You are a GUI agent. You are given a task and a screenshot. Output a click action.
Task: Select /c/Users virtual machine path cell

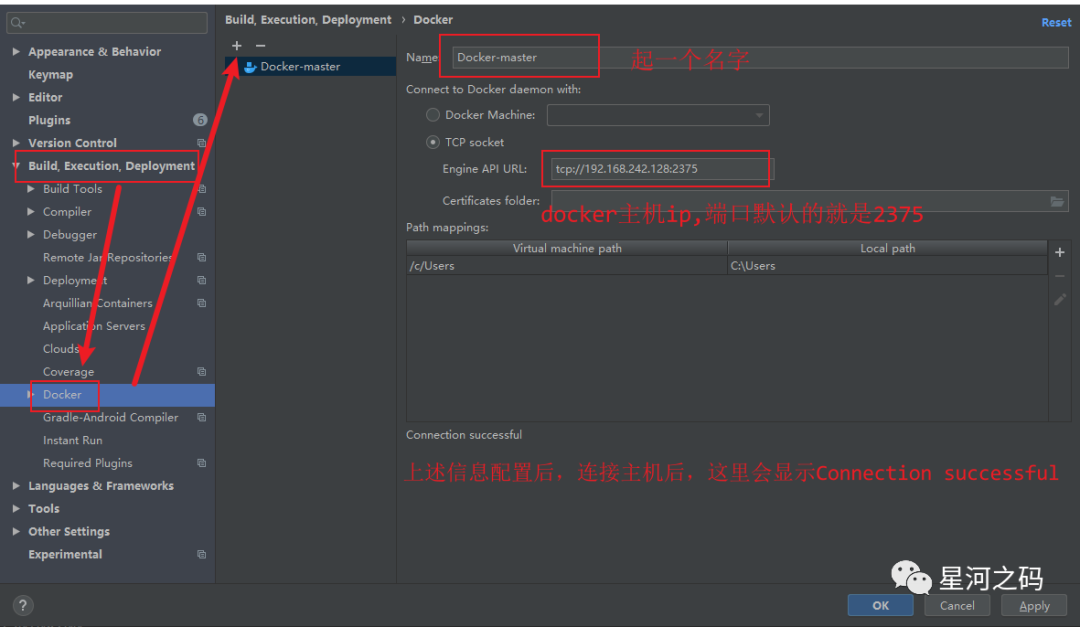click(x=567, y=266)
